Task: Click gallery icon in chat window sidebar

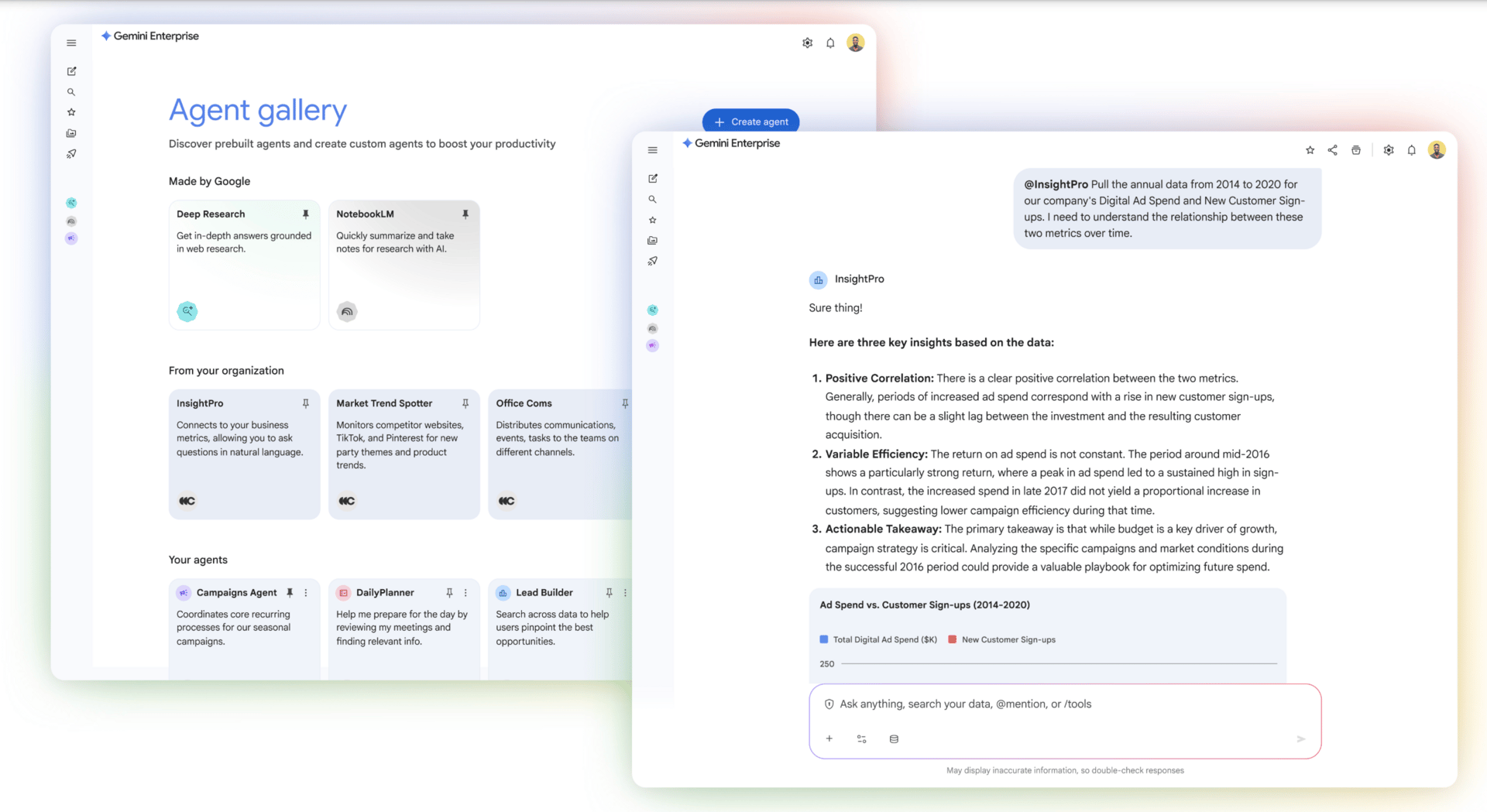Action: (653, 241)
